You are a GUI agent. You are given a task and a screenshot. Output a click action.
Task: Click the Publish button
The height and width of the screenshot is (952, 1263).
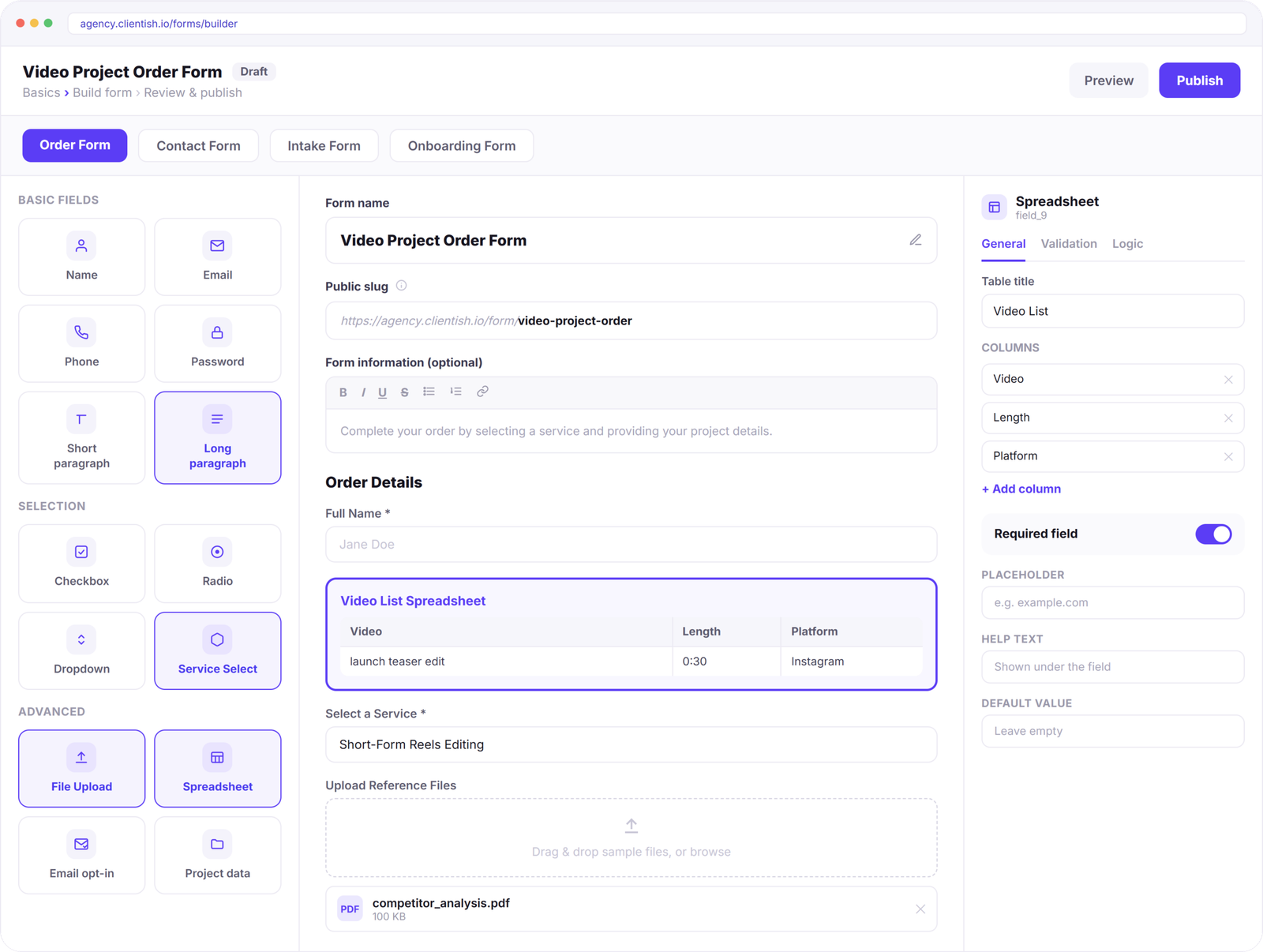(x=1199, y=81)
